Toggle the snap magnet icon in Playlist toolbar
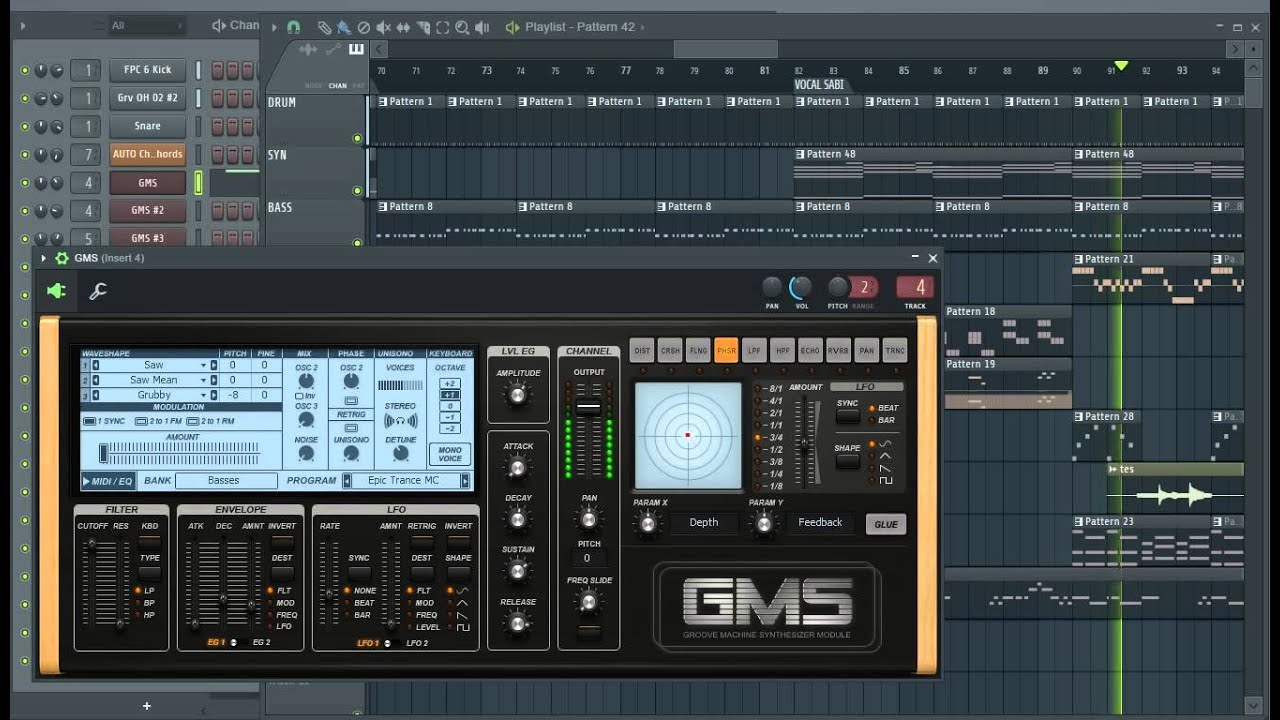This screenshot has height=720, width=1280. click(x=293, y=27)
